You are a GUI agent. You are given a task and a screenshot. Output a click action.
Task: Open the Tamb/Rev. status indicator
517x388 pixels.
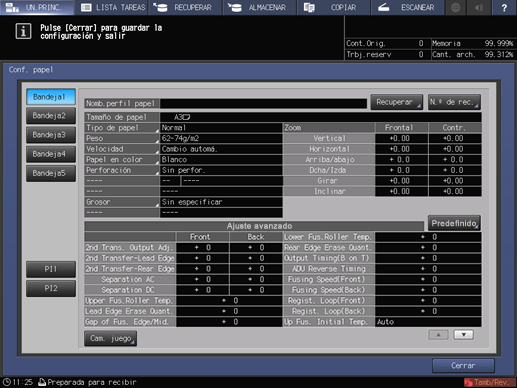(x=489, y=382)
